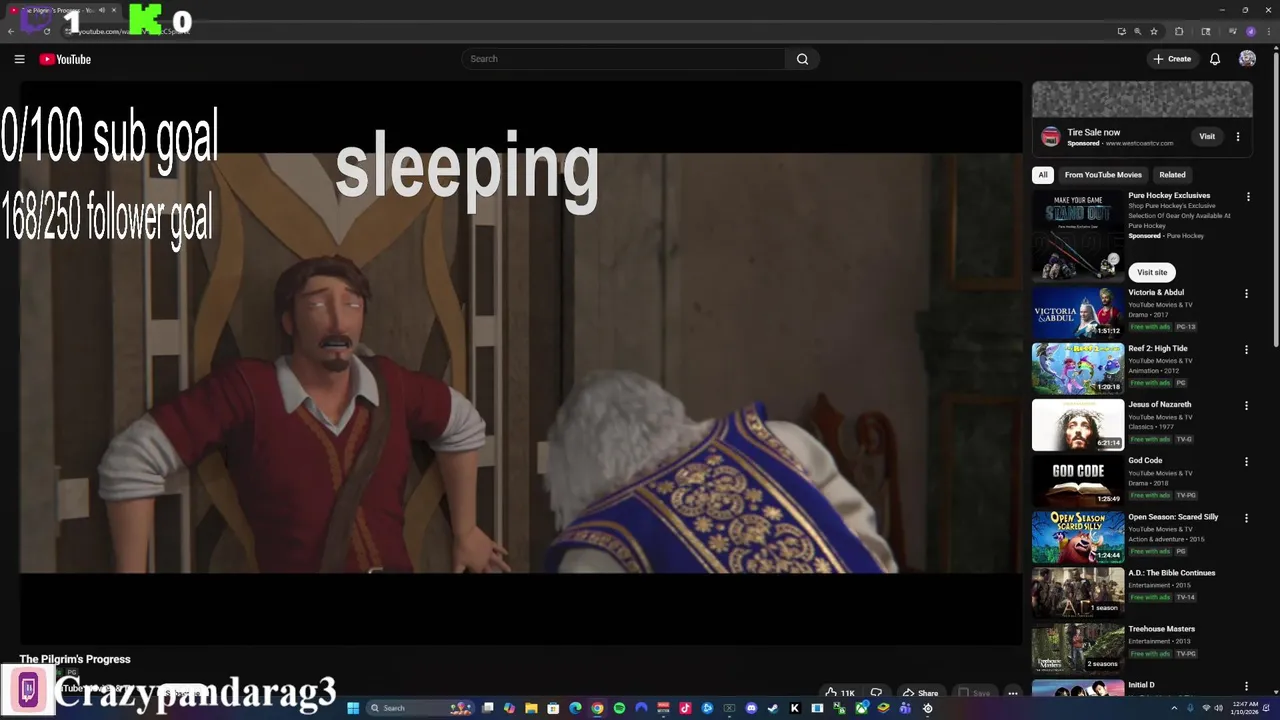The width and height of the screenshot is (1280, 720).
Task: Open the God Code movie title
Action: 1145,461
